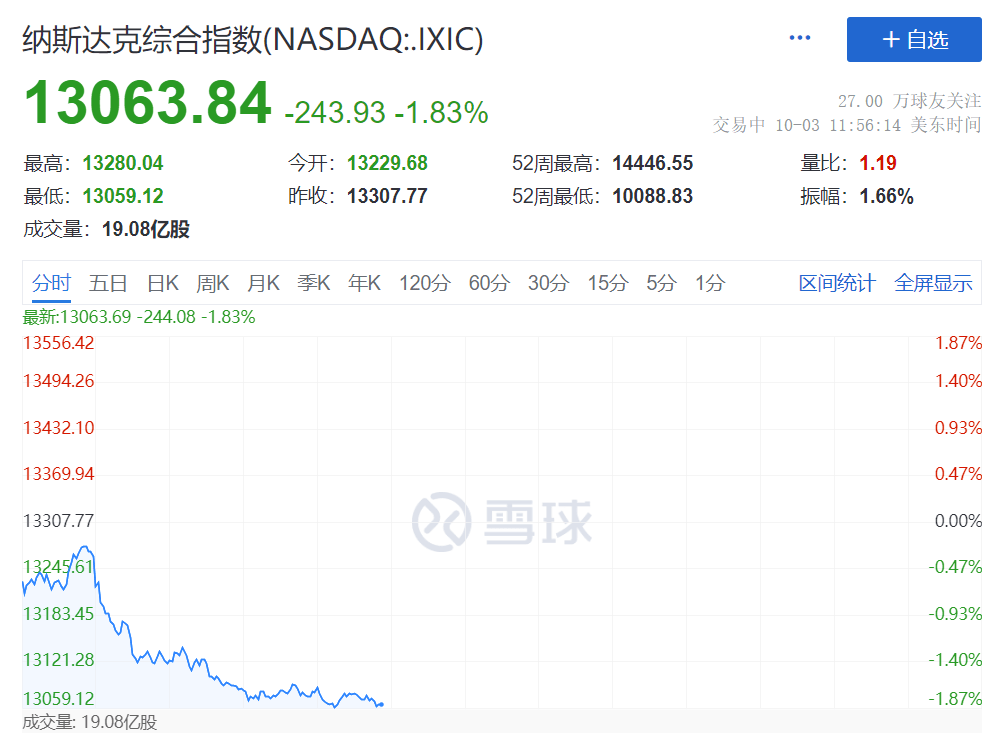Click the 雪球 watermark logo in chart
The image size is (1006, 733).
coord(503,521)
